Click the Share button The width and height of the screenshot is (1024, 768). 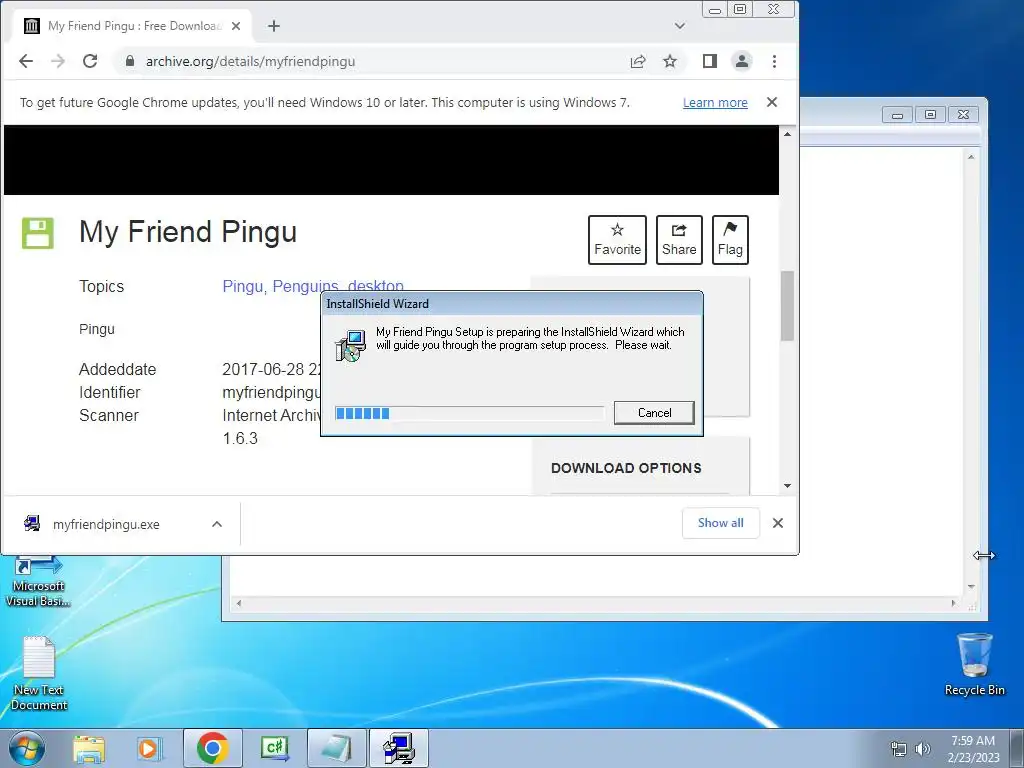click(679, 240)
